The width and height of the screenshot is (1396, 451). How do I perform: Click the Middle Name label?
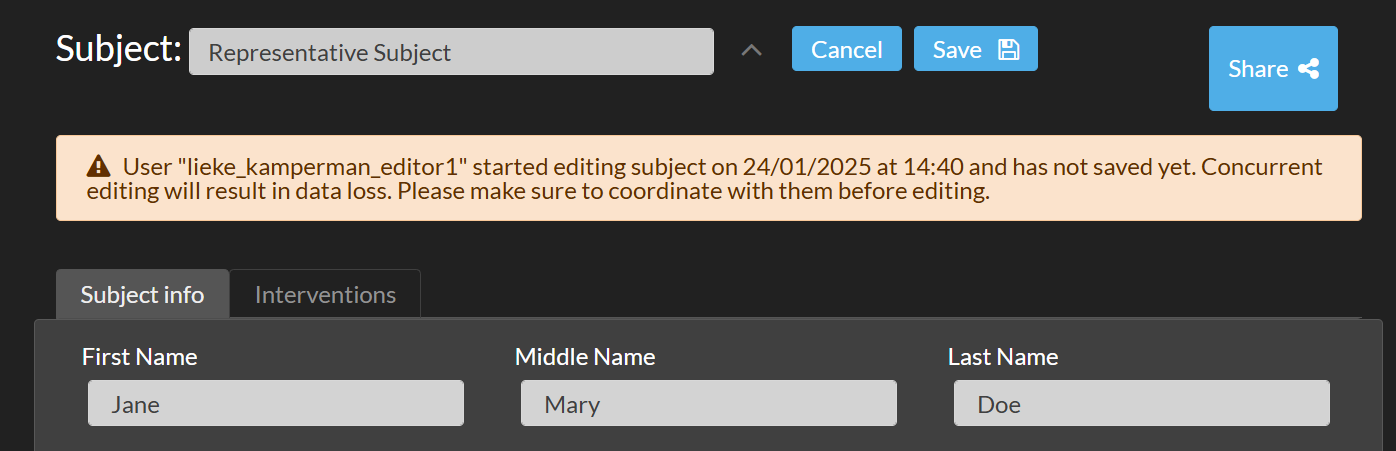[585, 356]
